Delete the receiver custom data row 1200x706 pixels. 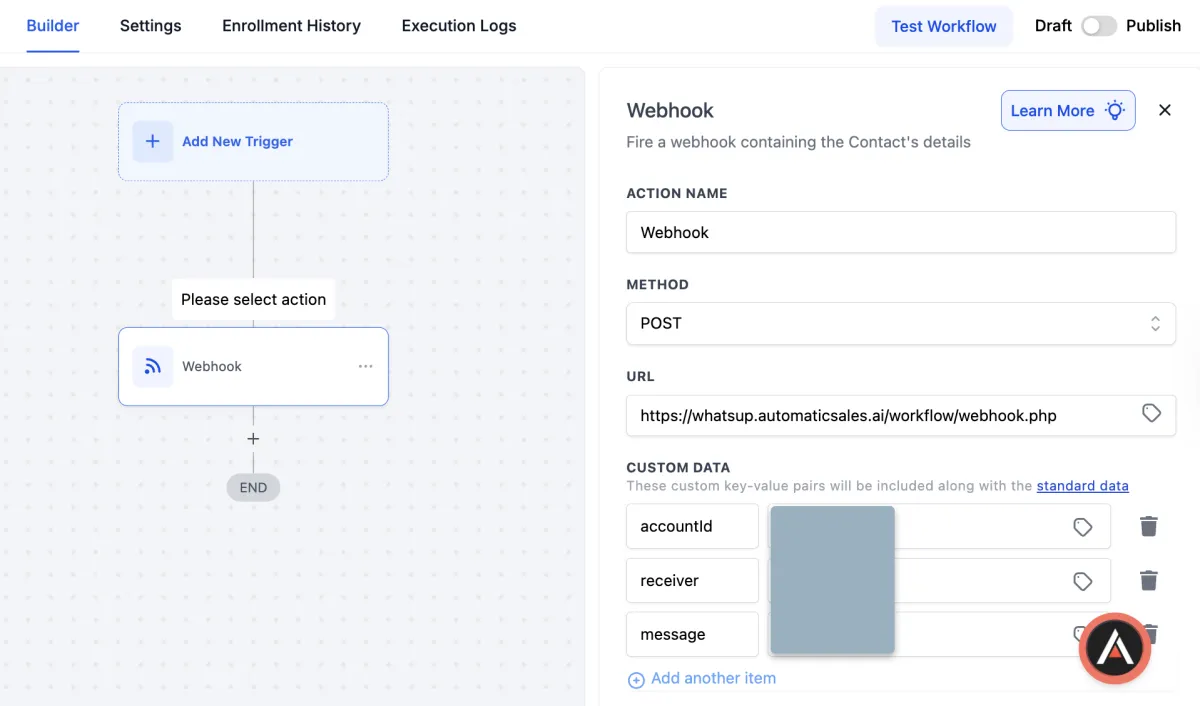[1149, 580]
